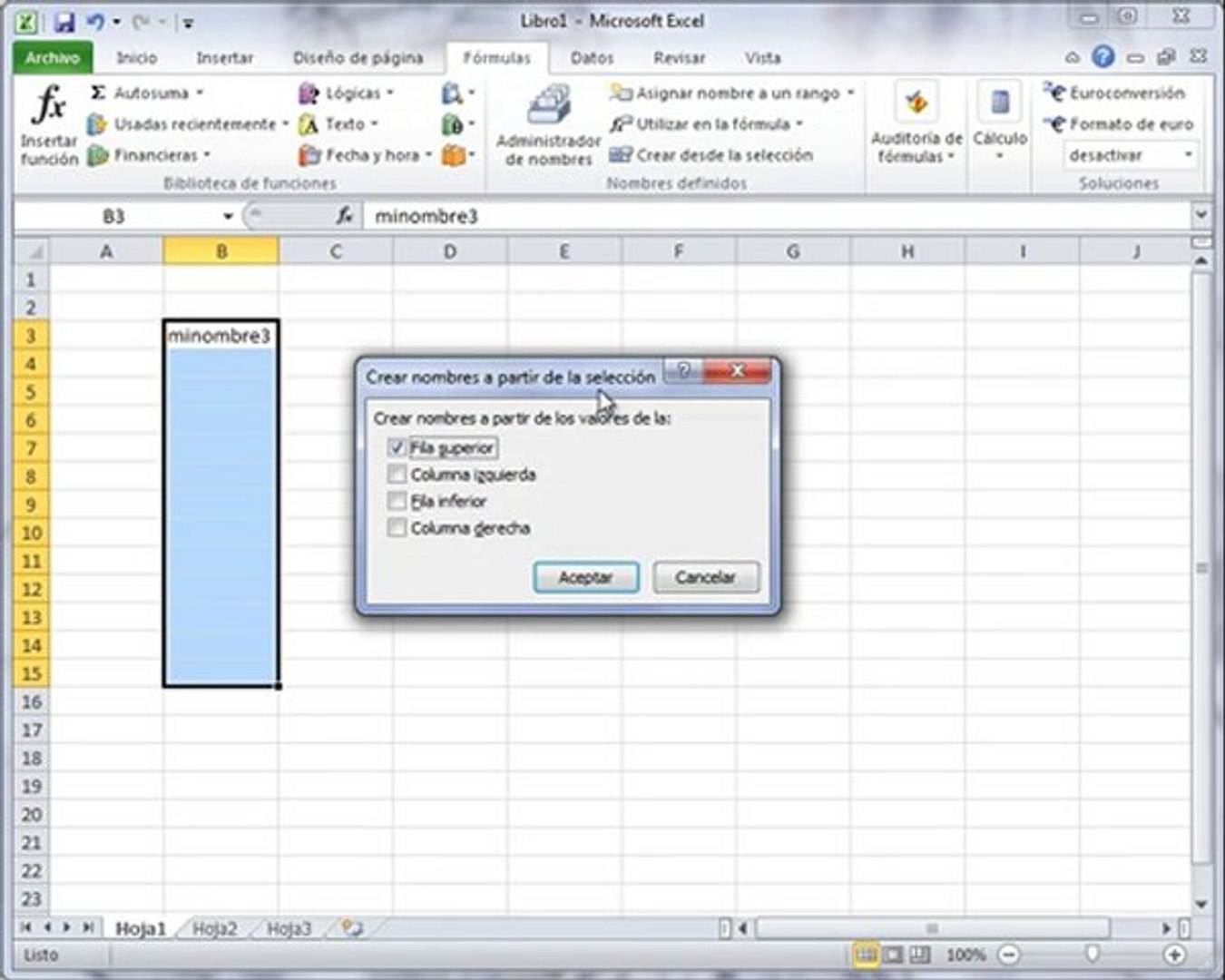Click the zoom slider handle
This screenshot has height=980, width=1225.
(1092, 953)
